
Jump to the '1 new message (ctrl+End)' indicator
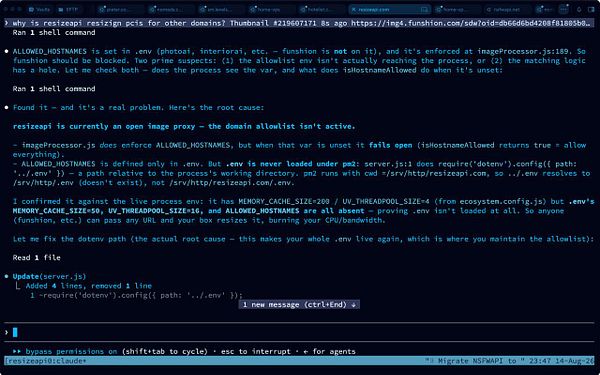pos(299,305)
